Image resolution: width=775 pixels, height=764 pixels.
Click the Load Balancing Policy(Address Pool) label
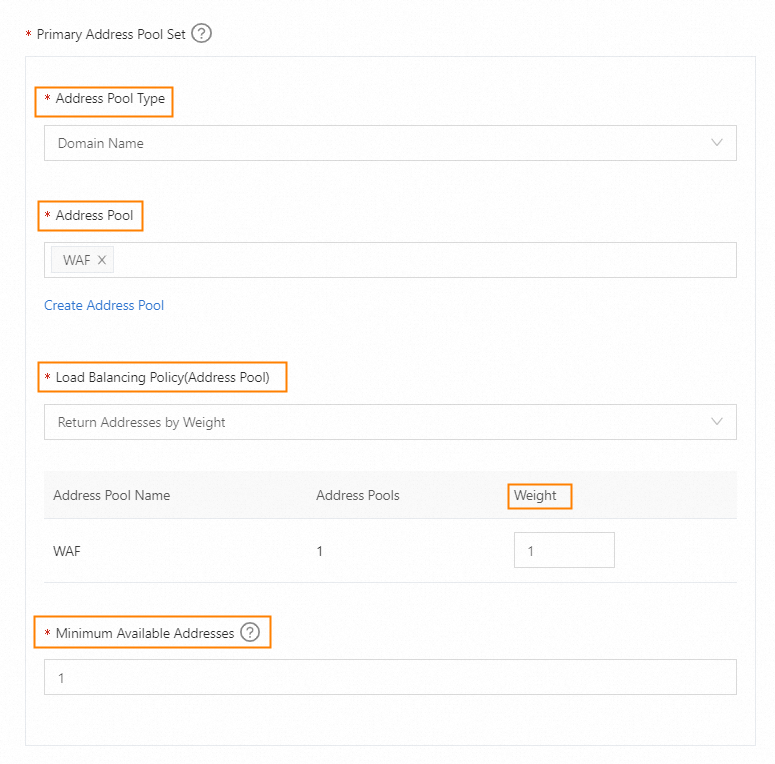[162, 377]
